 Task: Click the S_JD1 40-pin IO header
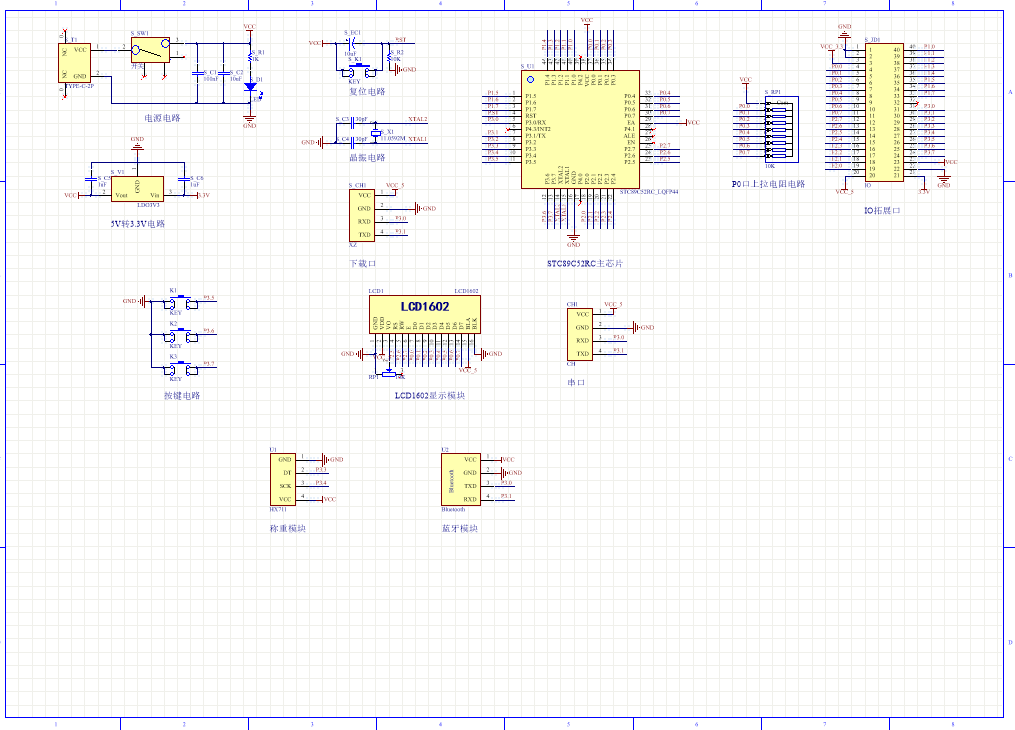click(x=884, y=112)
